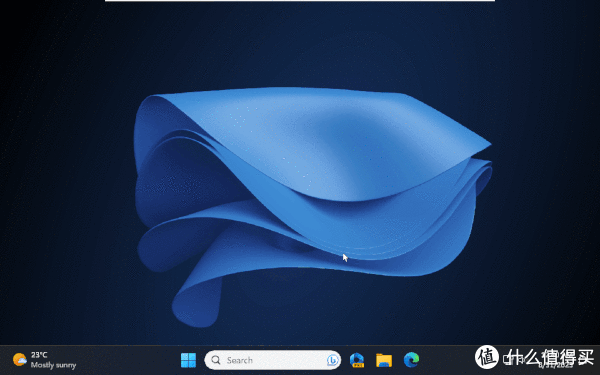Viewport: 600px width, 375px height.
Task: Open the Windows Start menu
Action: click(188, 360)
